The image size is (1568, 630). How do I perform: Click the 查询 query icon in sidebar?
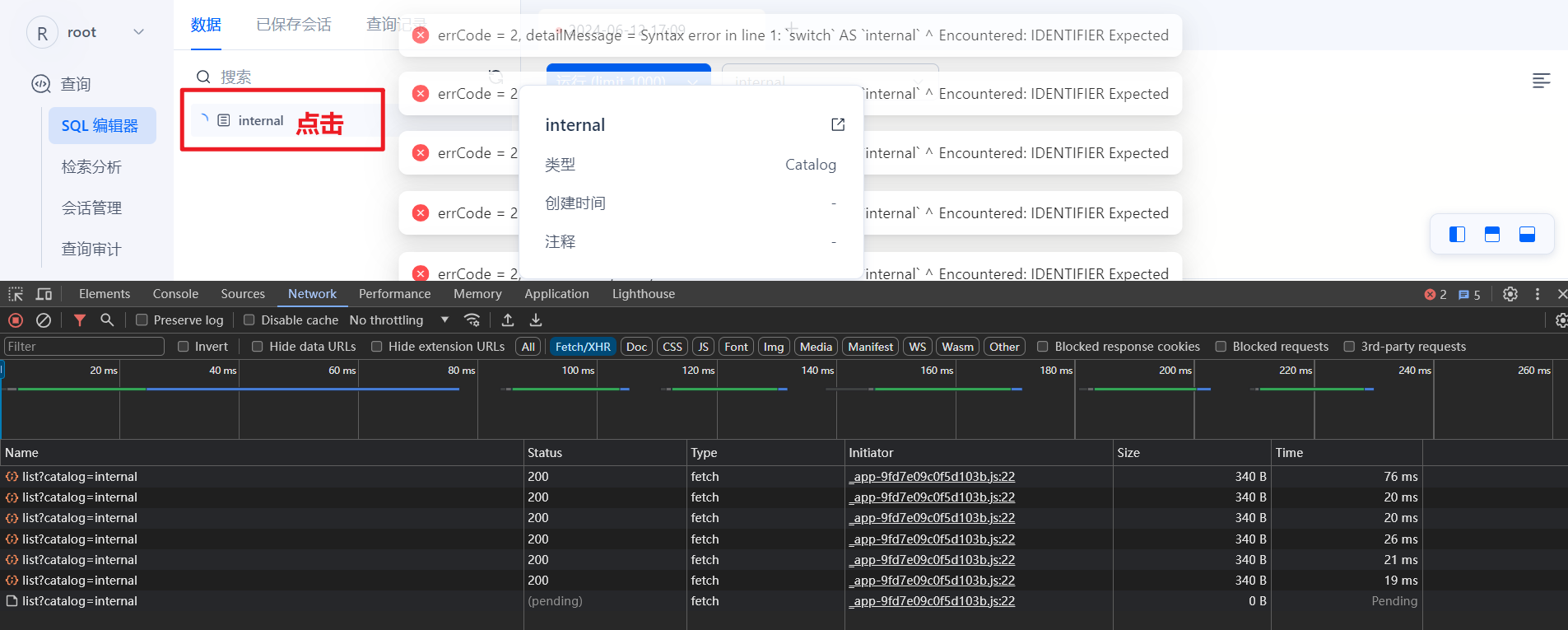click(41, 84)
